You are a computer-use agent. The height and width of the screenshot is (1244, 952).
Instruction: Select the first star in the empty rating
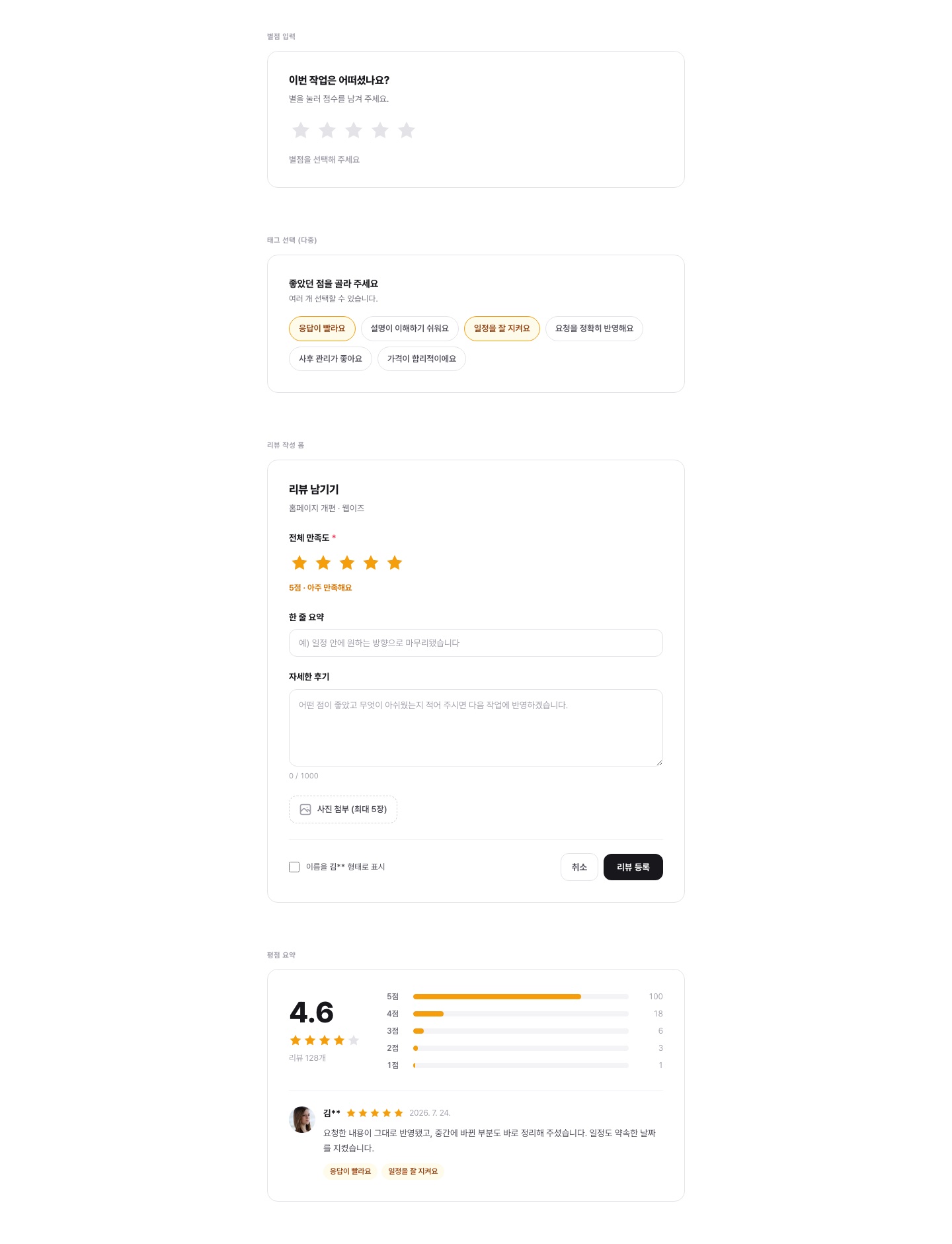point(301,130)
